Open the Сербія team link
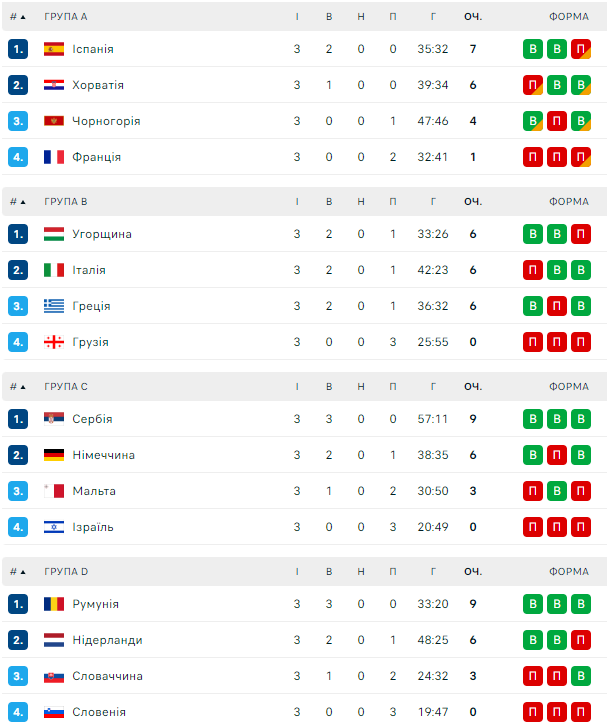The width and height of the screenshot is (607, 728). (x=92, y=419)
